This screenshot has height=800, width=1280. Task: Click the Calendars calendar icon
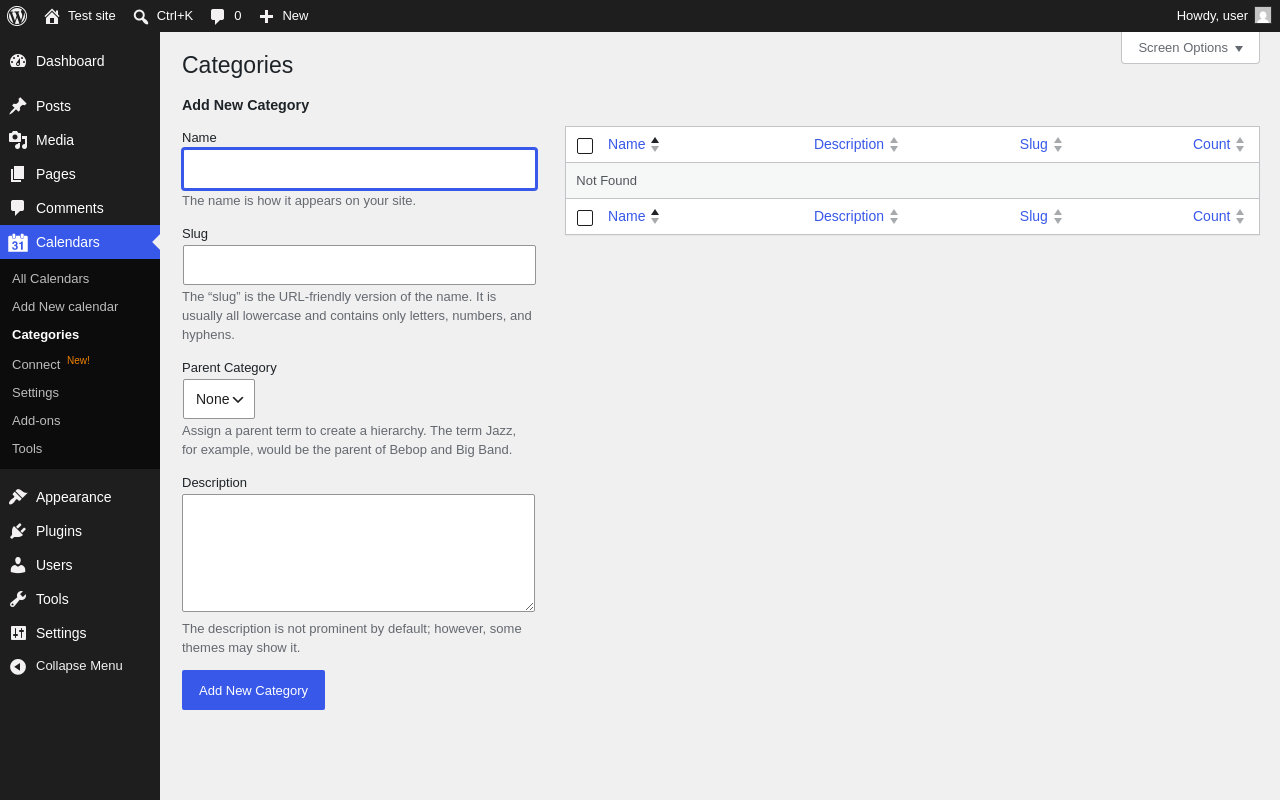pyautogui.click(x=18, y=243)
